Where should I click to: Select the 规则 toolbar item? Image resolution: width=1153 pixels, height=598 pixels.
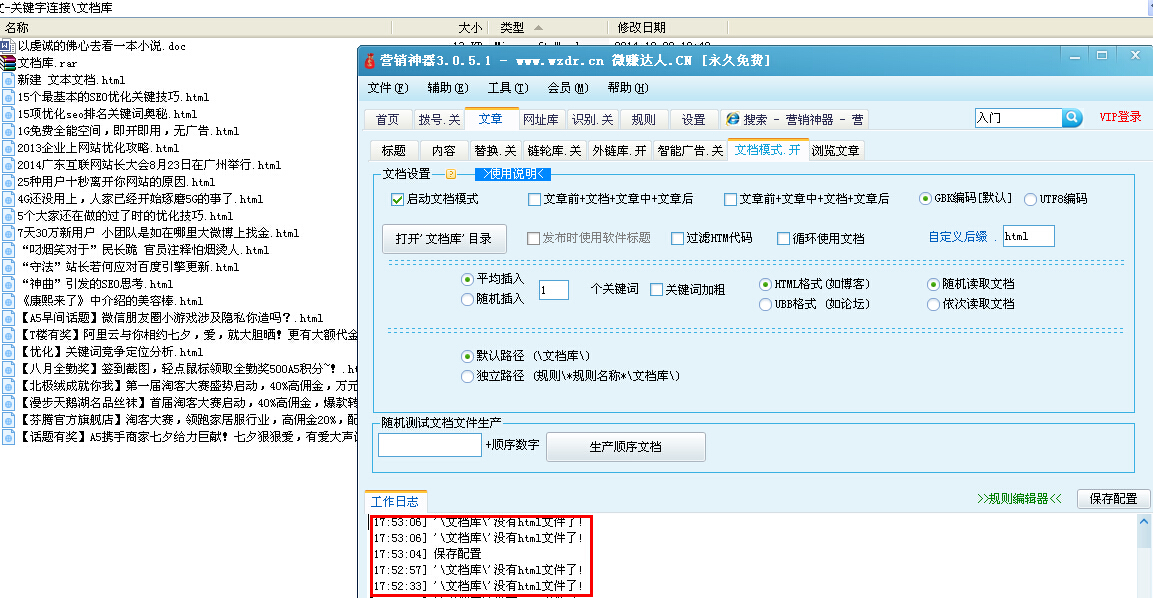click(x=644, y=118)
